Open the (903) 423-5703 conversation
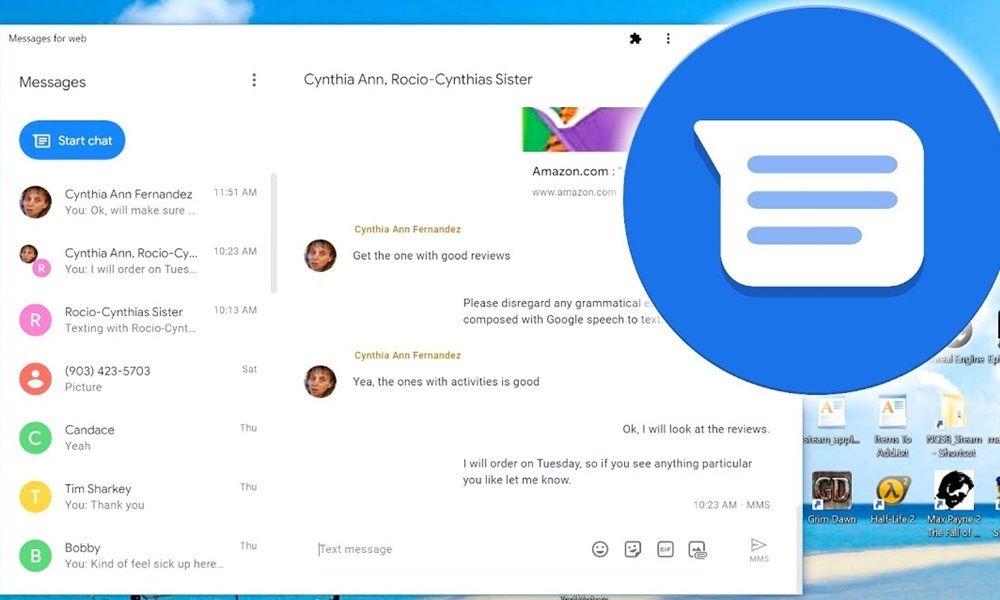 tap(138, 378)
